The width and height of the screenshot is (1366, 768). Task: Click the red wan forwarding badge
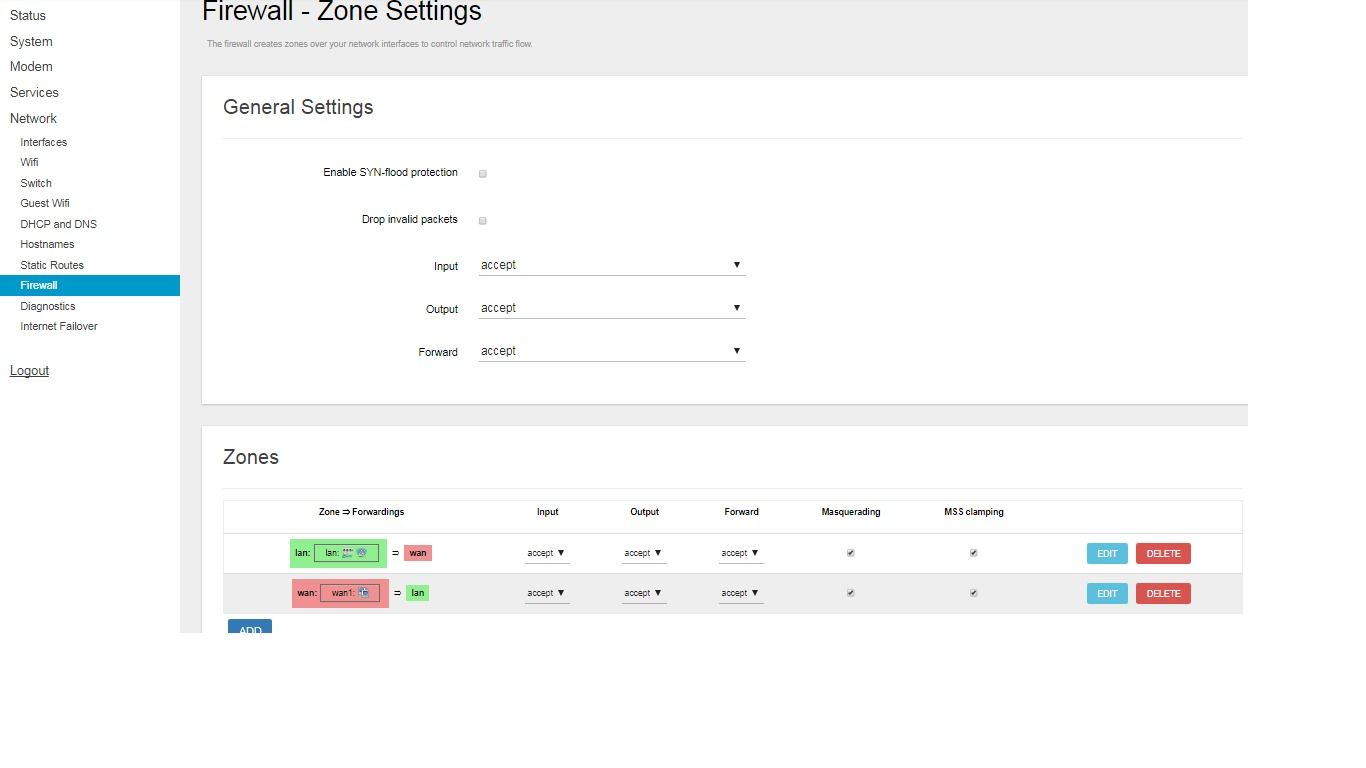click(418, 553)
